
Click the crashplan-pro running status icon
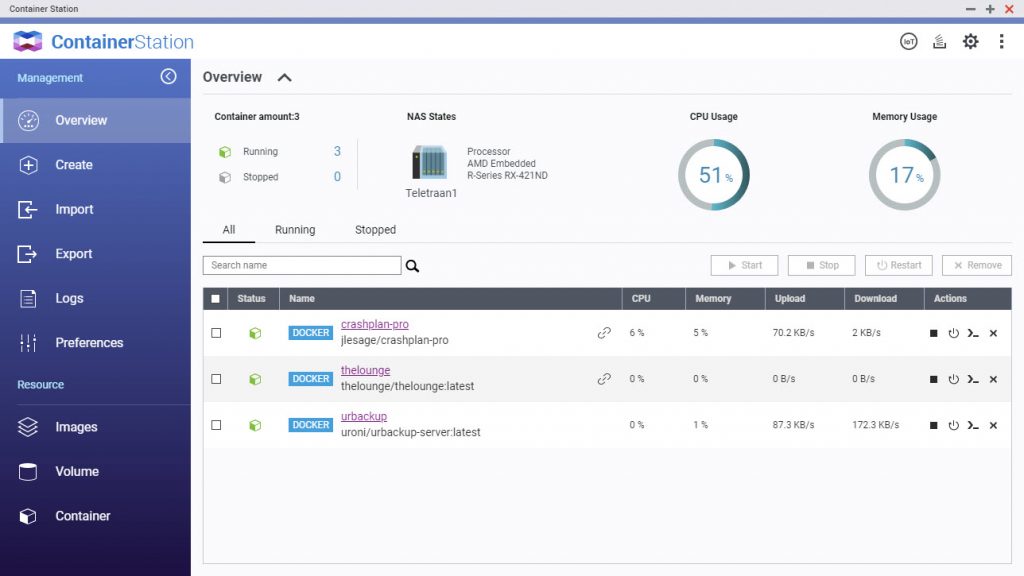click(255, 333)
